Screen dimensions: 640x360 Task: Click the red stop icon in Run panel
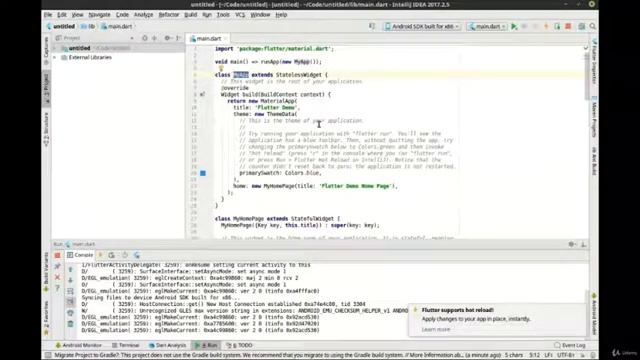click(x=58, y=256)
